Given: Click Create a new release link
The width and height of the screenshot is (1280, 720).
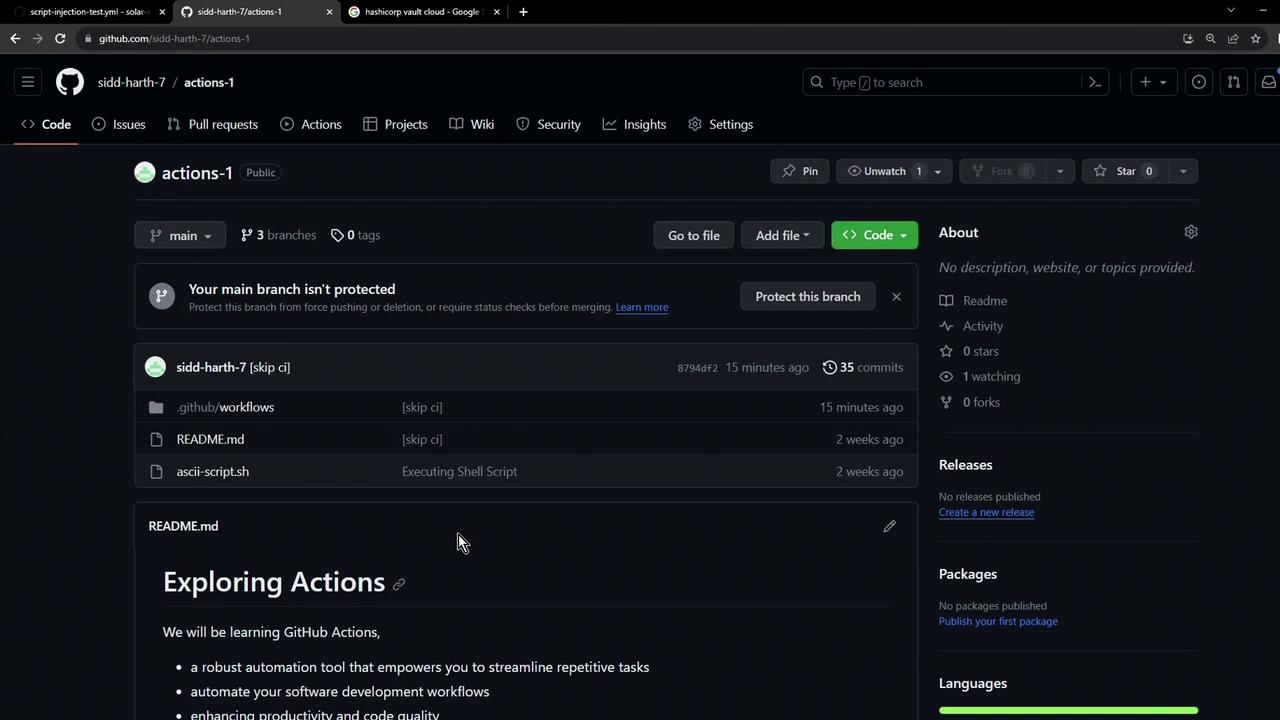Looking at the screenshot, I should [x=986, y=512].
